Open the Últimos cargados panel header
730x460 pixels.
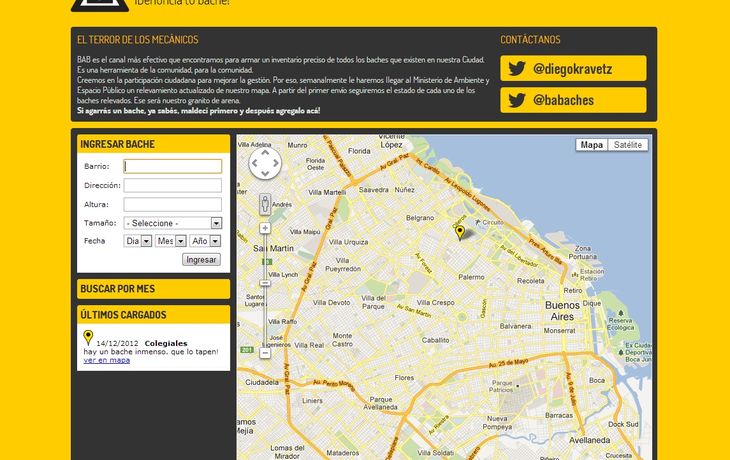click(x=154, y=315)
